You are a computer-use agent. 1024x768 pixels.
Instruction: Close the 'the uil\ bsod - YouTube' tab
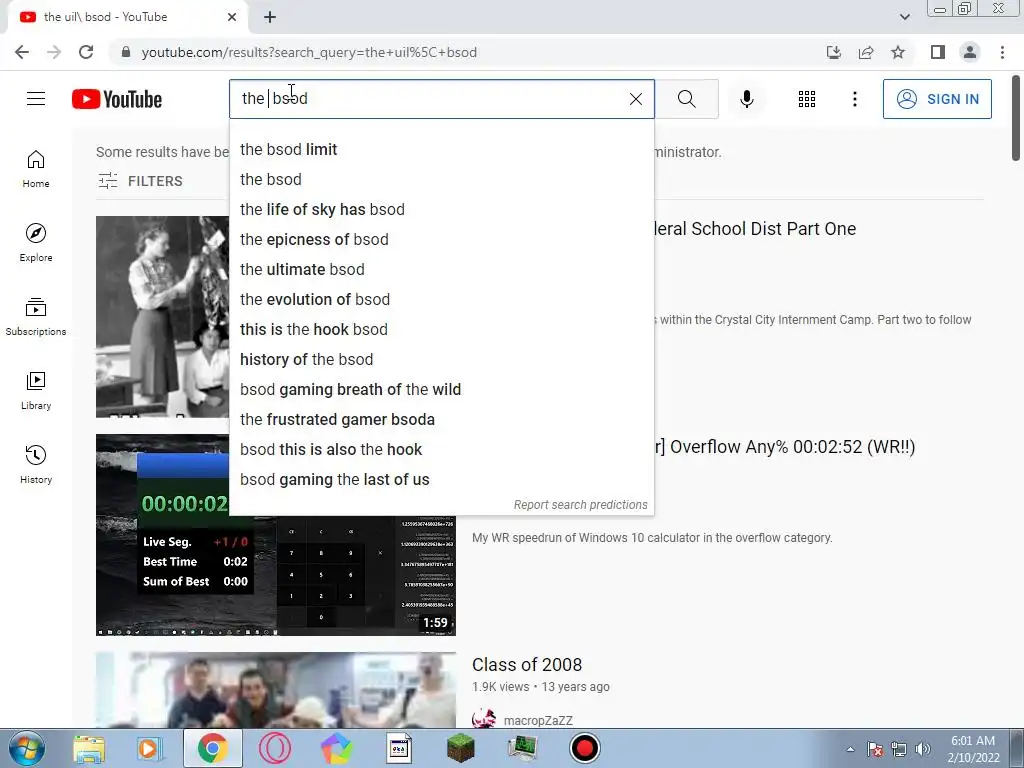pyautogui.click(x=232, y=17)
